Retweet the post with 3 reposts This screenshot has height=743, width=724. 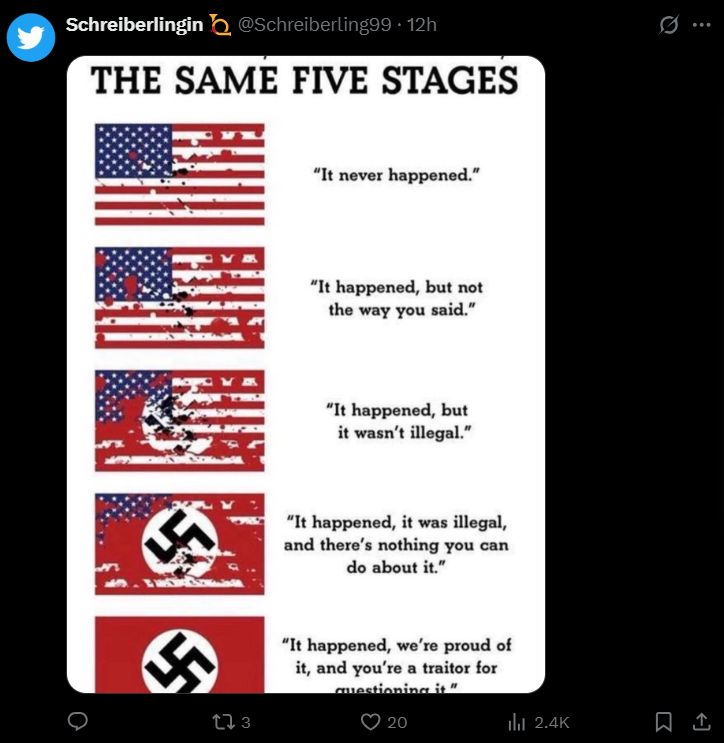[x=231, y=722]
